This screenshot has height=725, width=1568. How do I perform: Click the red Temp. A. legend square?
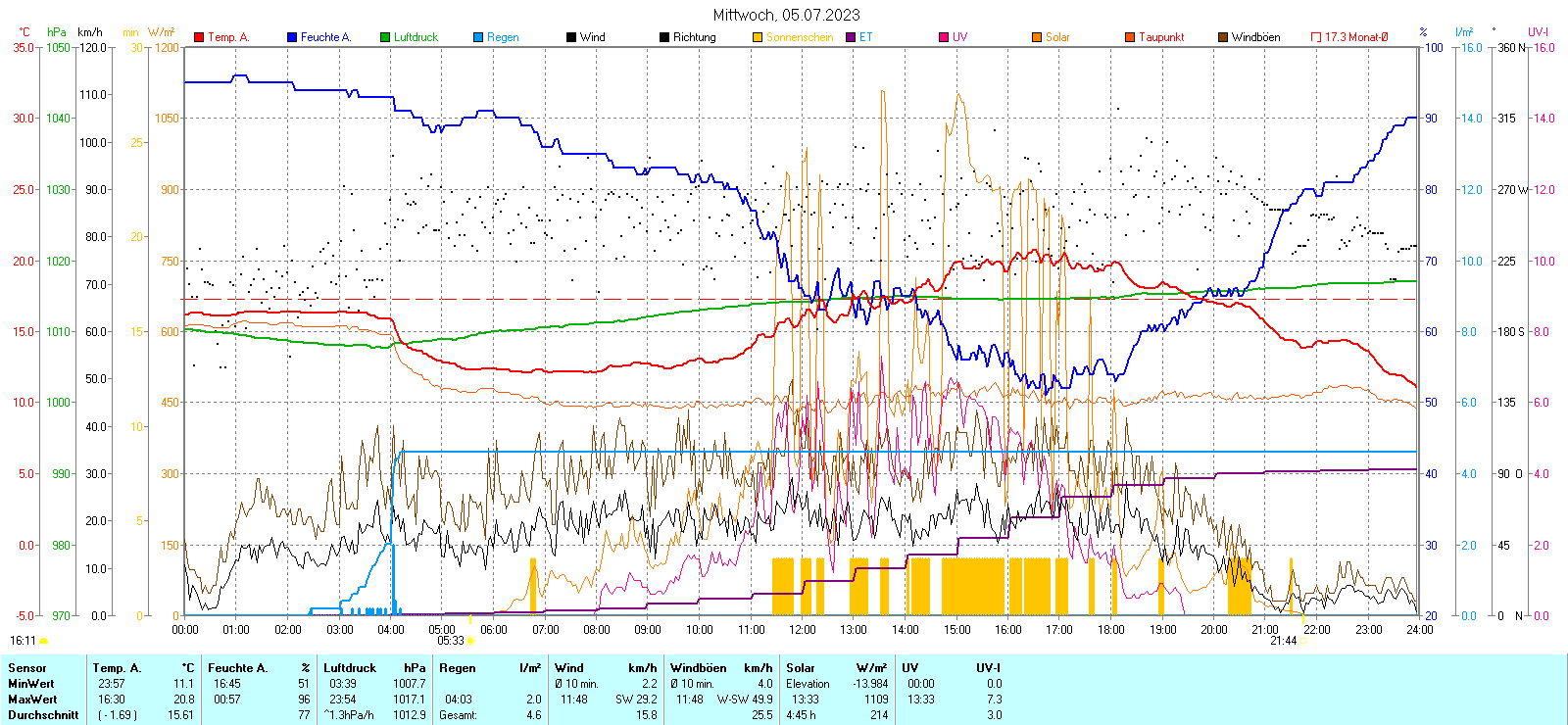pos(199,37)
